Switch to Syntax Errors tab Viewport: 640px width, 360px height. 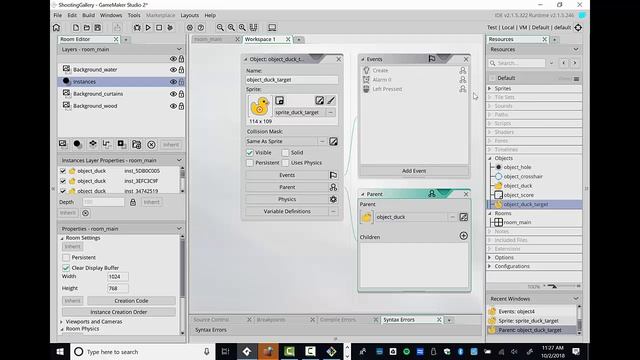tap(399, 320)
